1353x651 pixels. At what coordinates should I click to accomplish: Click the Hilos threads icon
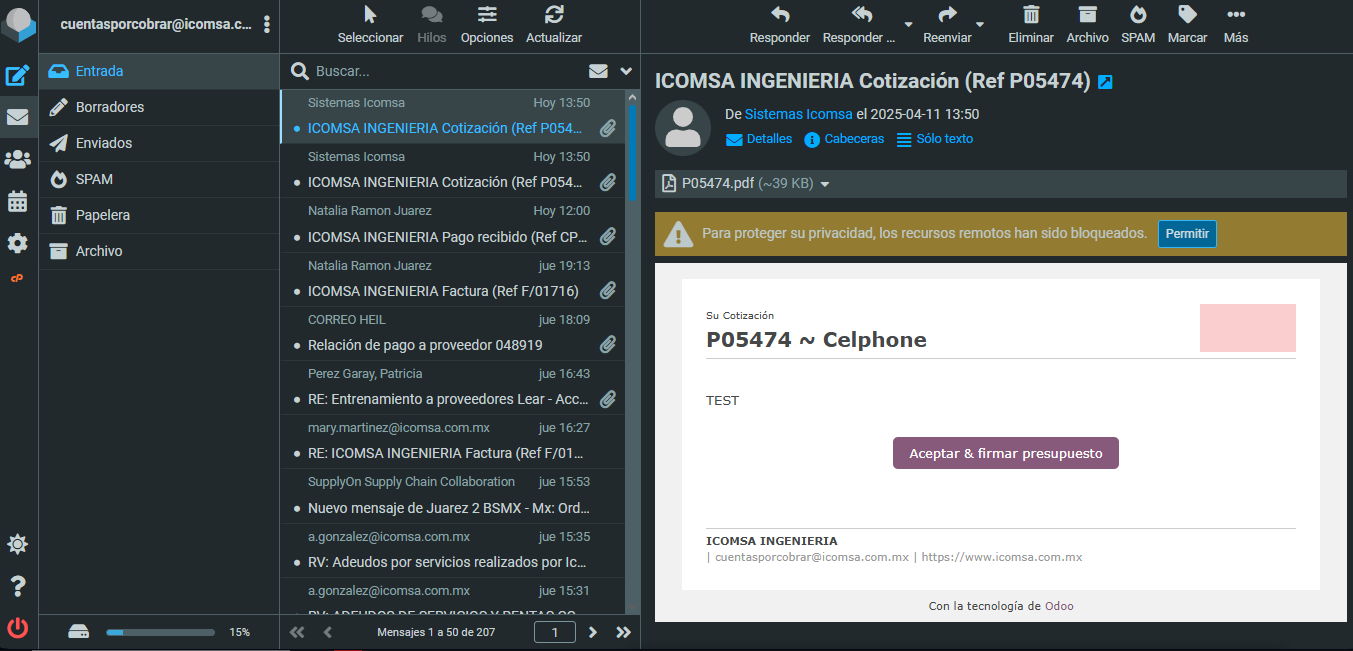(x=432, y=26)
